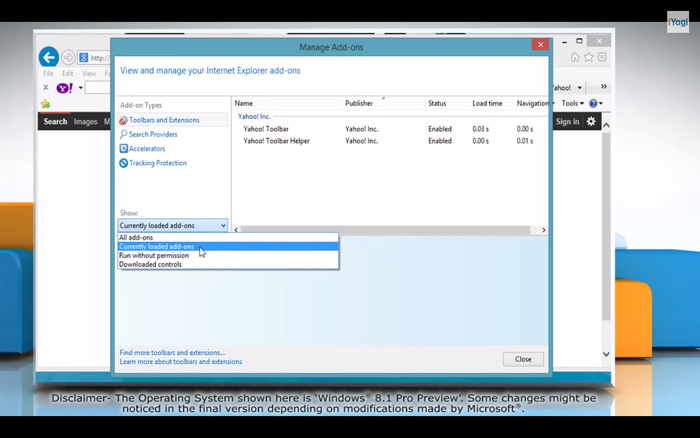Click the IE back arrow button
This screenshot has width=700, height=438.
(x=48, y=57)
